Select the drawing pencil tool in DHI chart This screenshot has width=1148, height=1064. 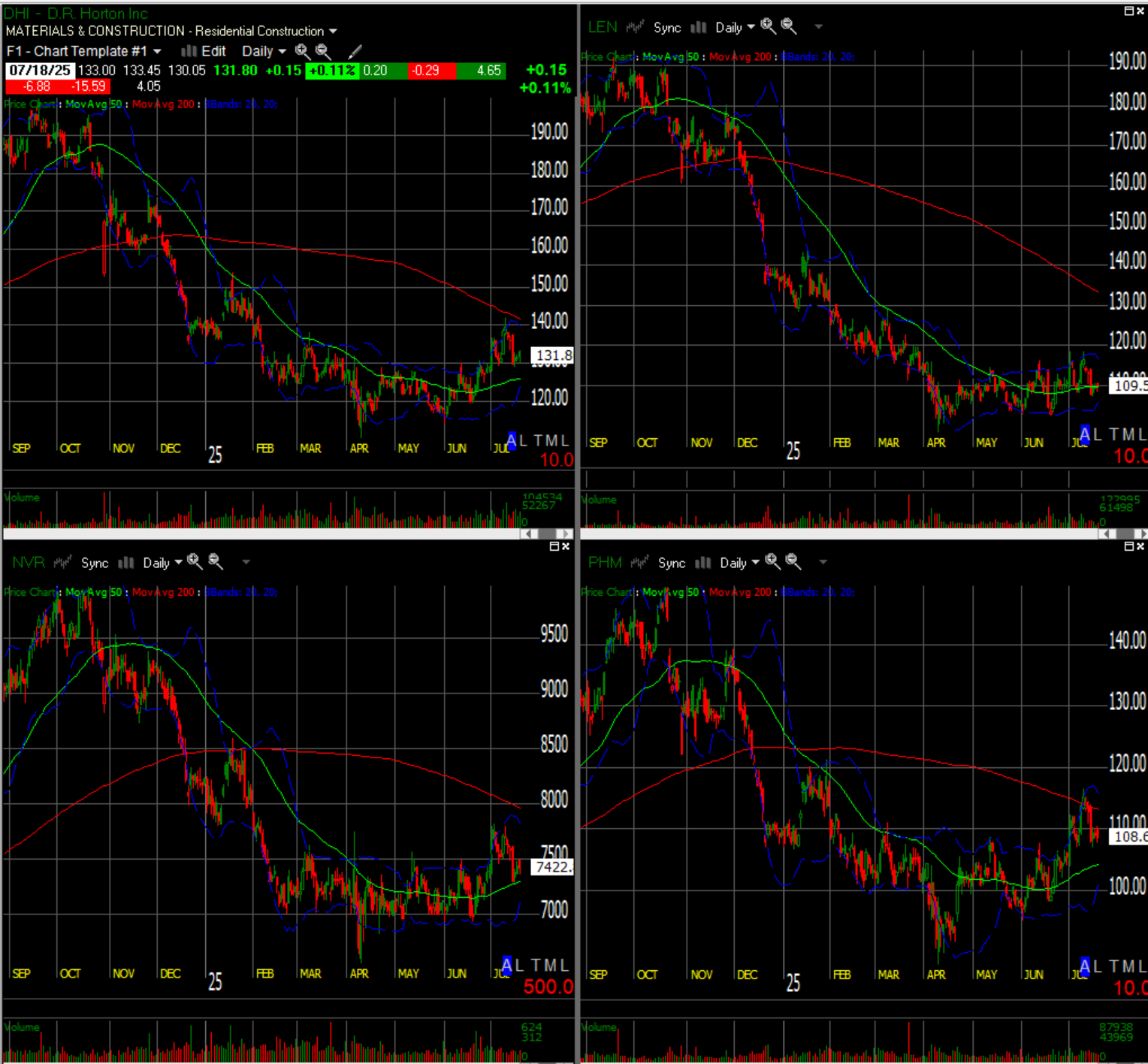355,51
